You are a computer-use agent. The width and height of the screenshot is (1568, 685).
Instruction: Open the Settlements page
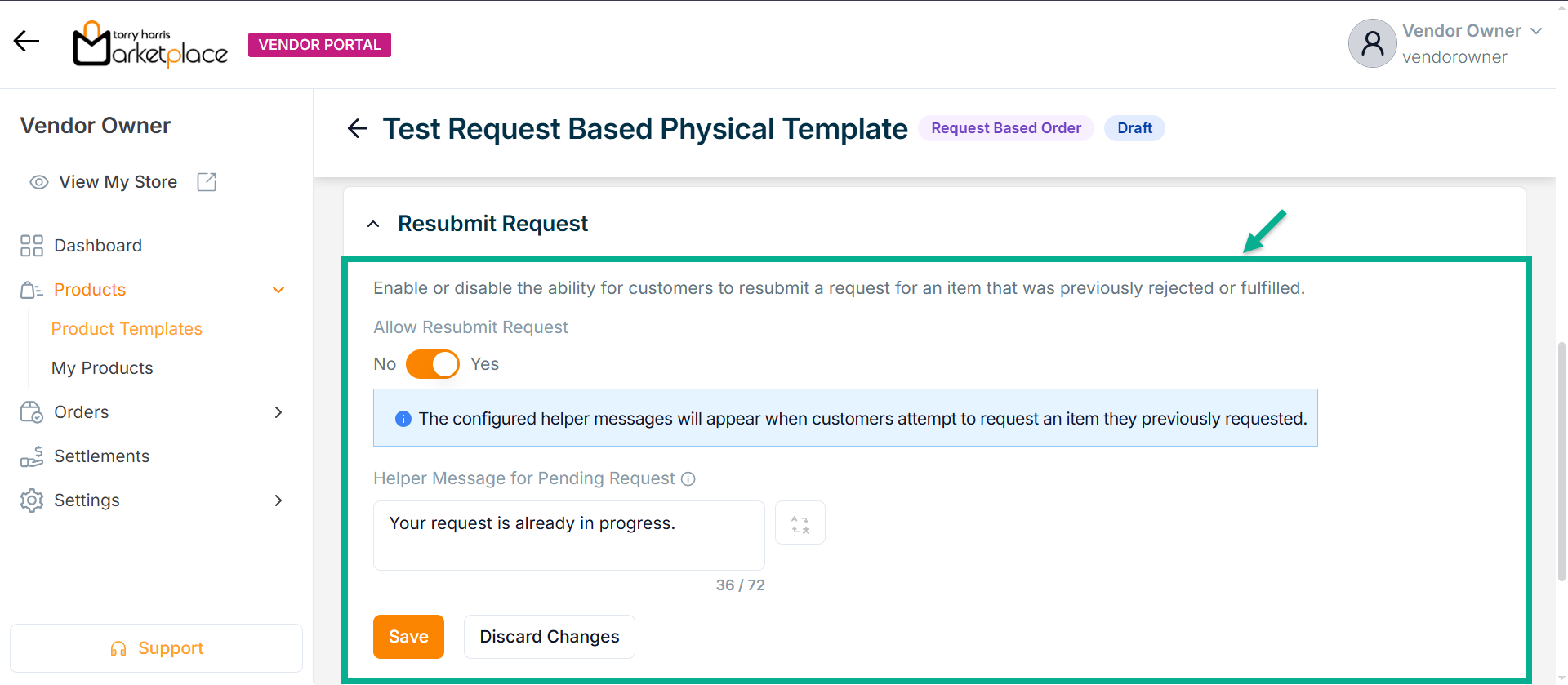(x=101, y=456)
